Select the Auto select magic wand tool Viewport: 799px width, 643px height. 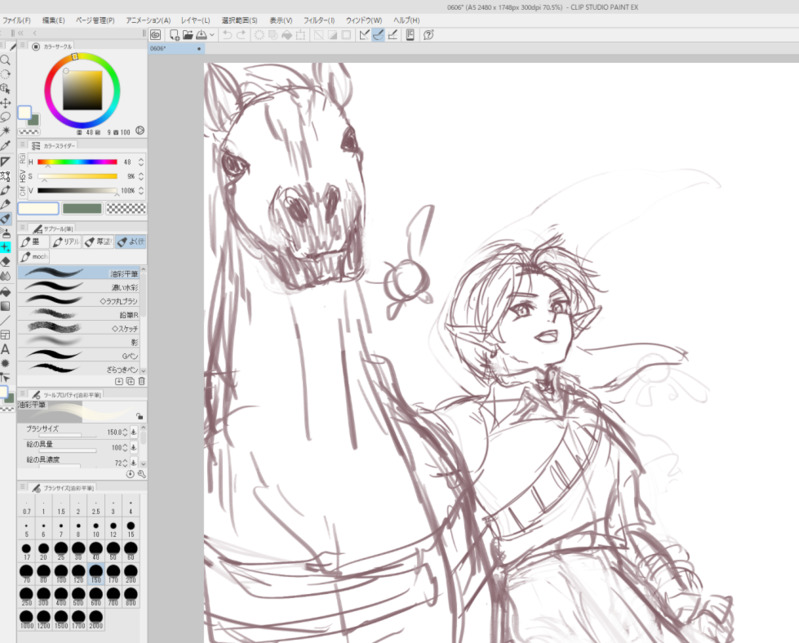coord(5,131)
